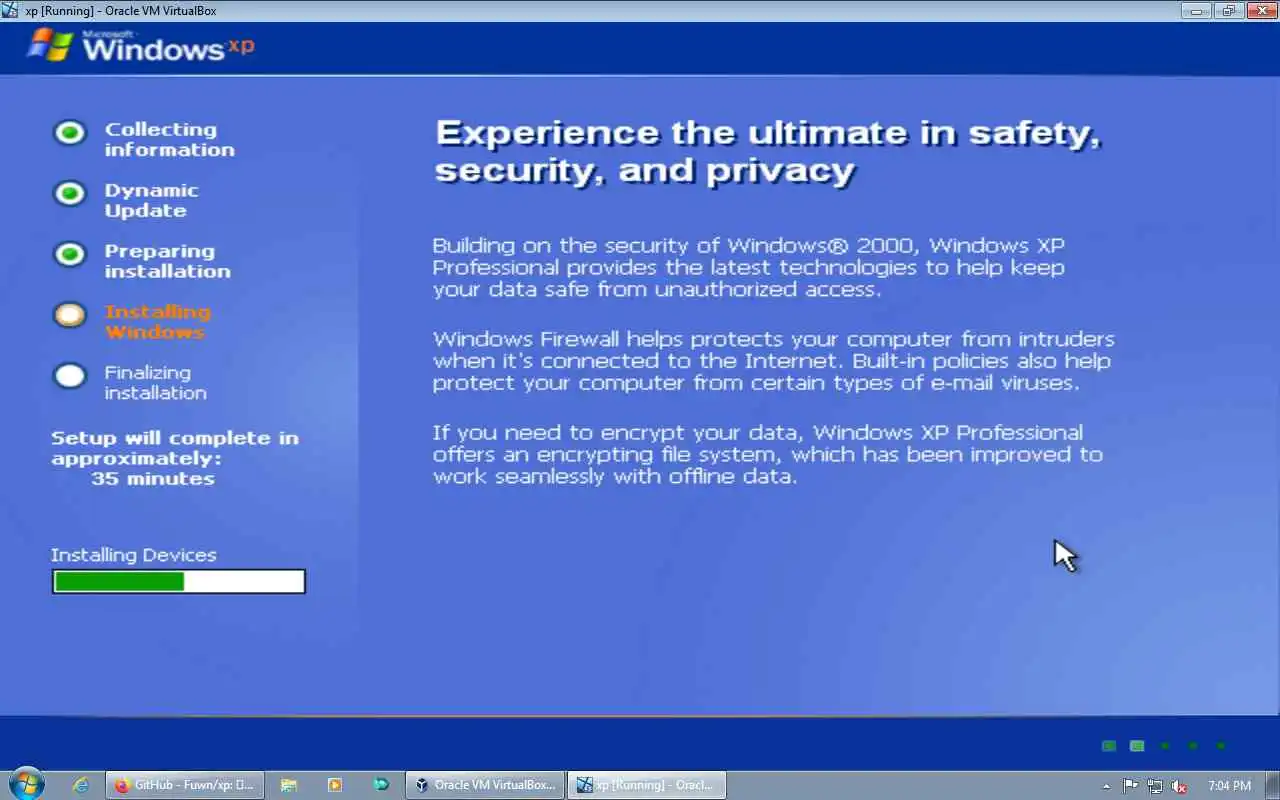The height and width of the screenshot is (800, 1280).
Task: Open the network status tray icon
Action: 1155,786
